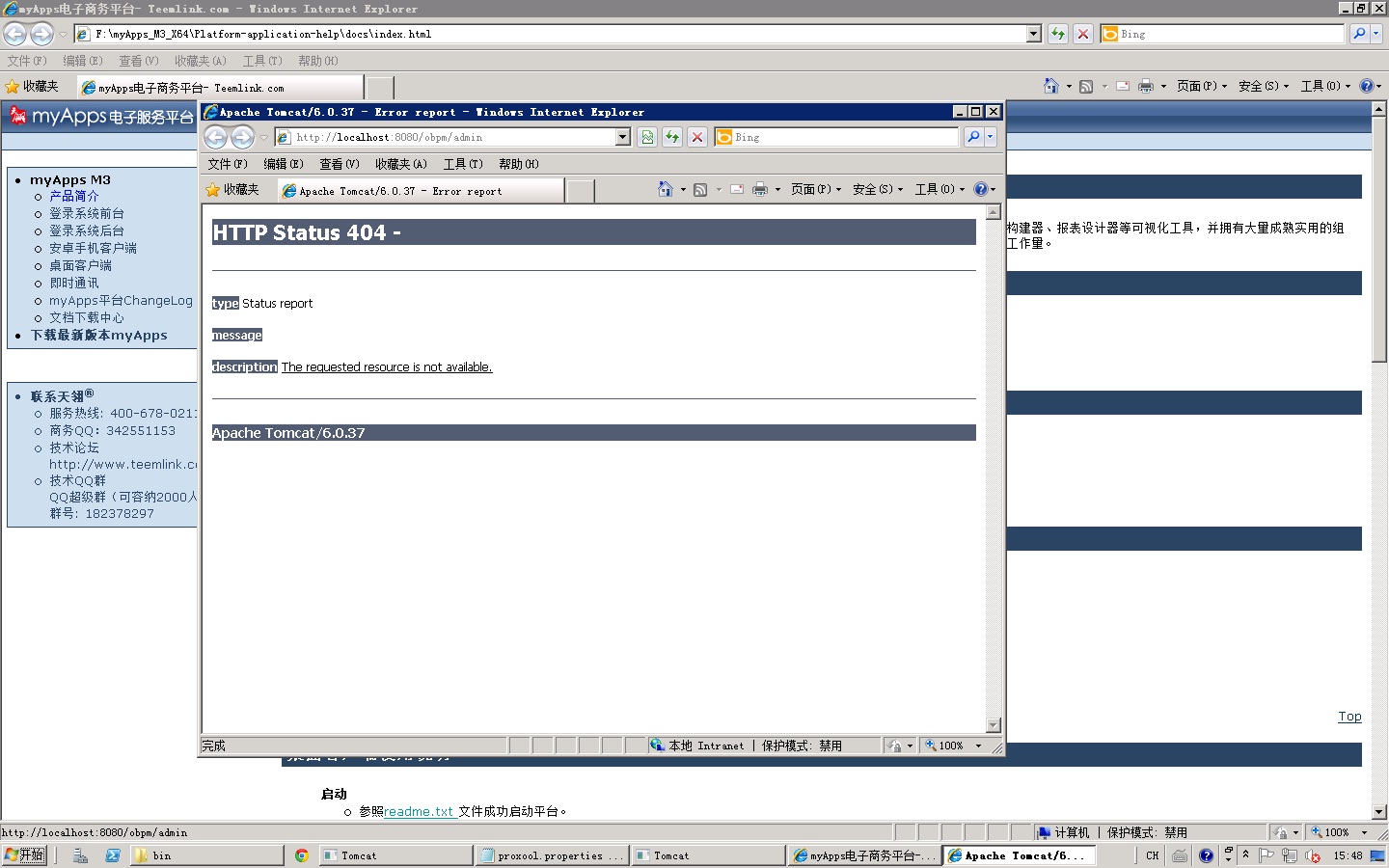1389x868 pixels.
Task: Jump to the Top link on the myApps page
Action: coord(1349,716)
